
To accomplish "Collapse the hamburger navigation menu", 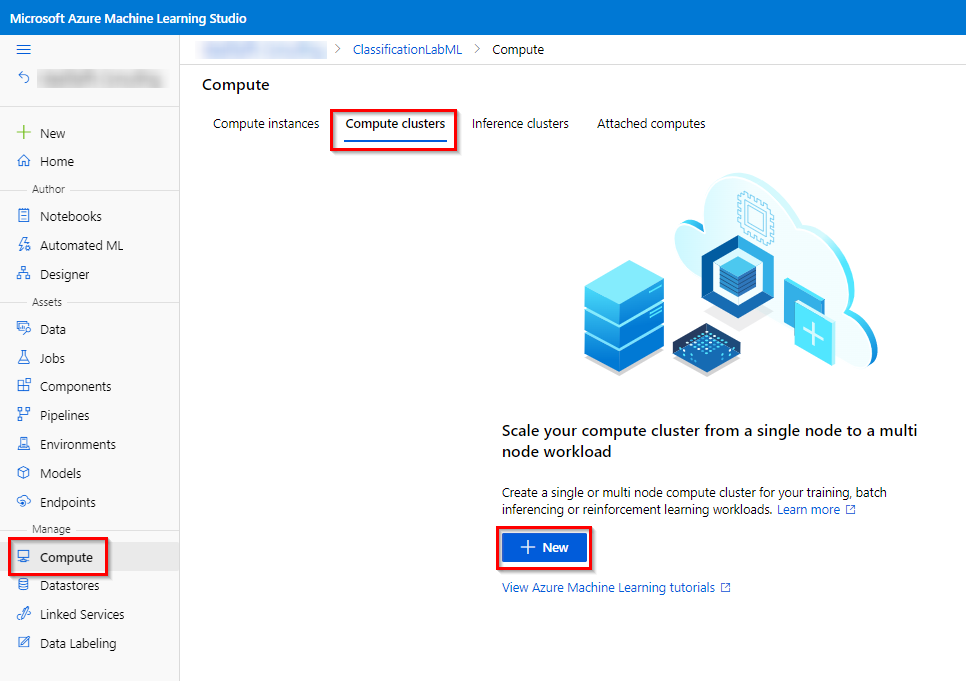I will [24, 49].
